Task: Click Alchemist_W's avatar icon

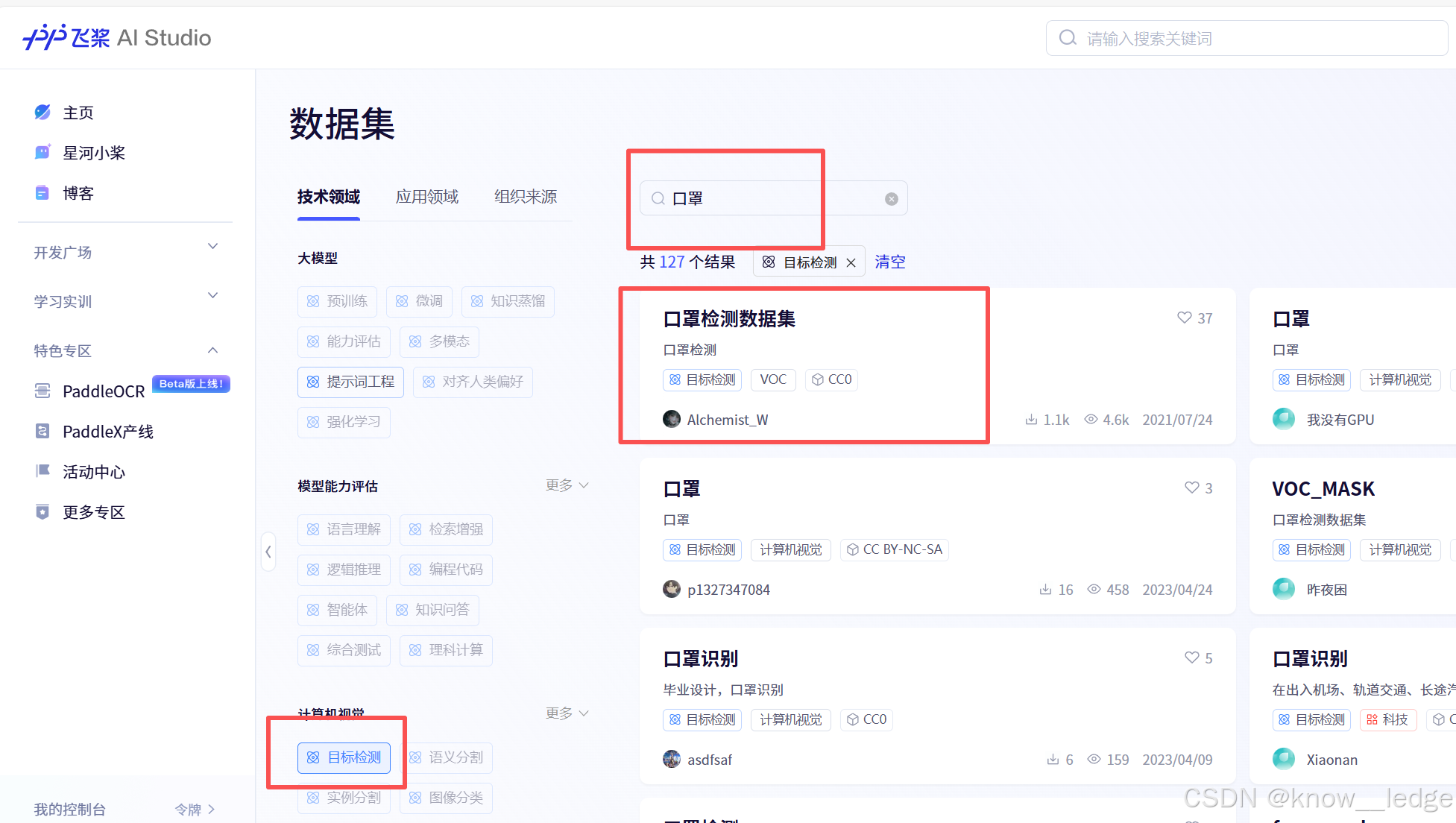Action: pyautogui.click(x=671, y=419)
